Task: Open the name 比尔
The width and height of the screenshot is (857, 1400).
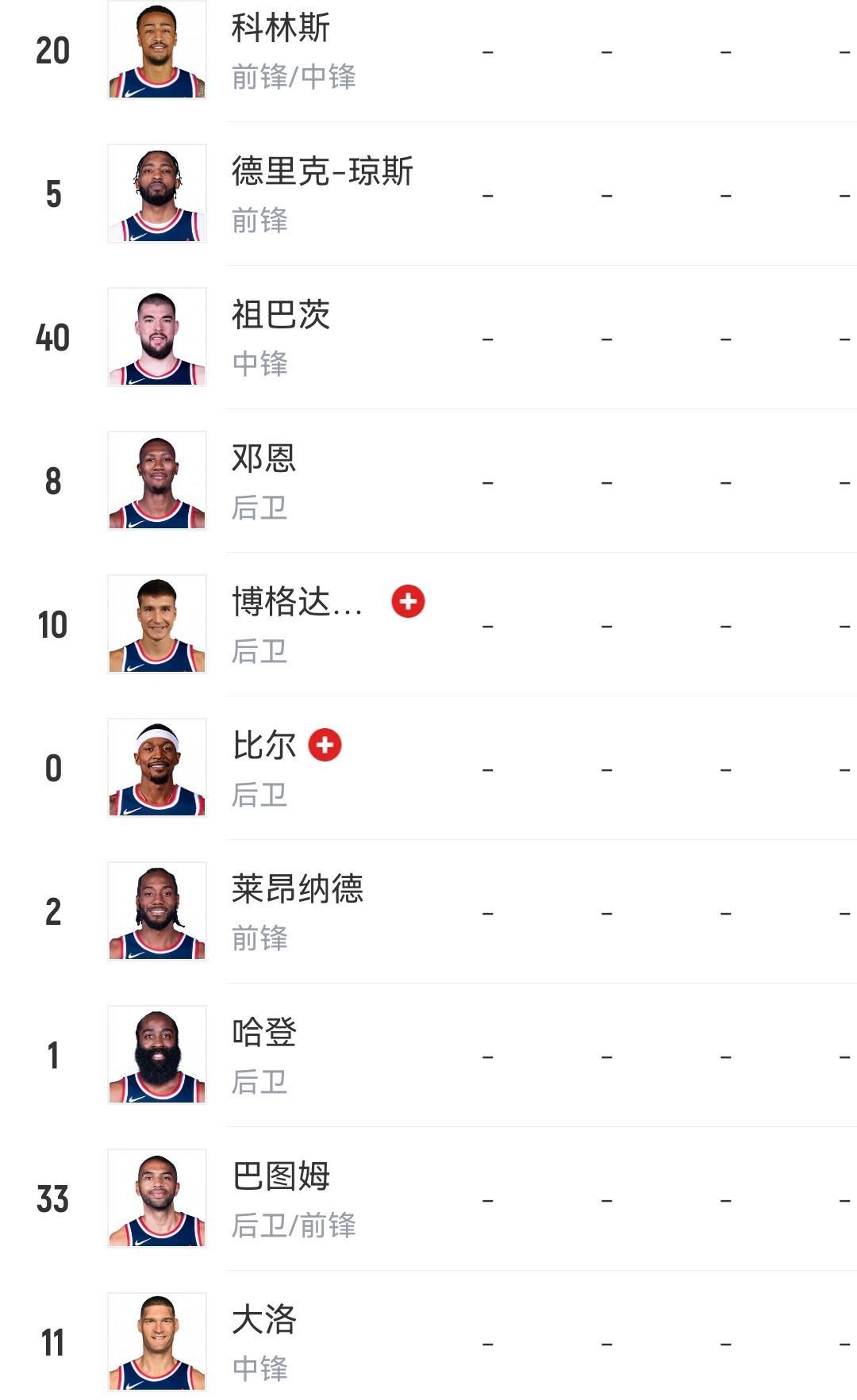Action: (x=263, y=746)
